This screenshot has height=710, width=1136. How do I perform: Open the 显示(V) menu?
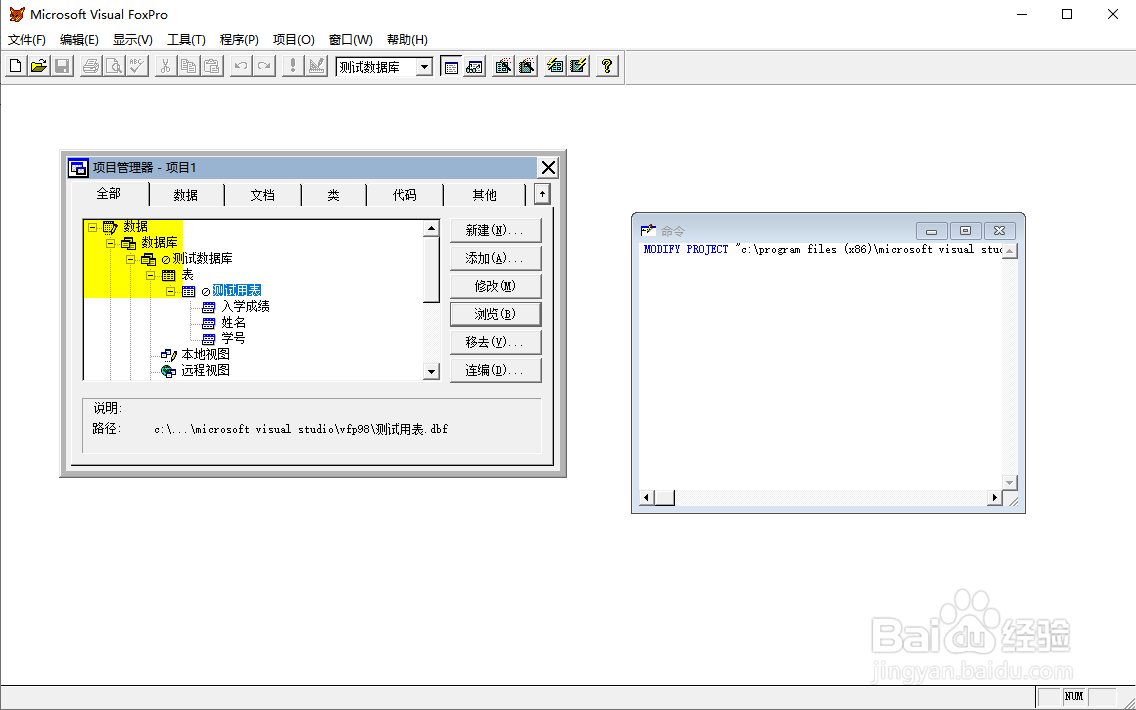(133, 40)
